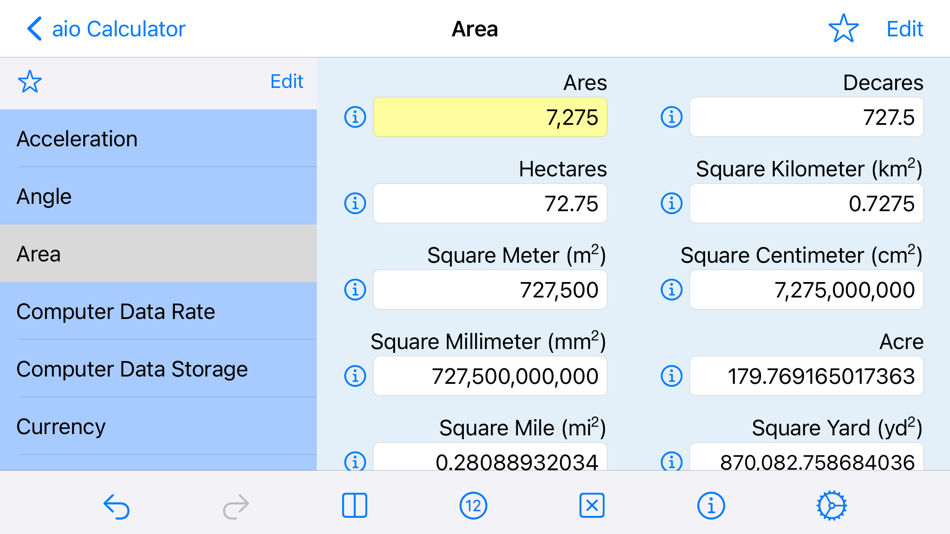Tap the info icon beside Ares

(x=355, y=117)
